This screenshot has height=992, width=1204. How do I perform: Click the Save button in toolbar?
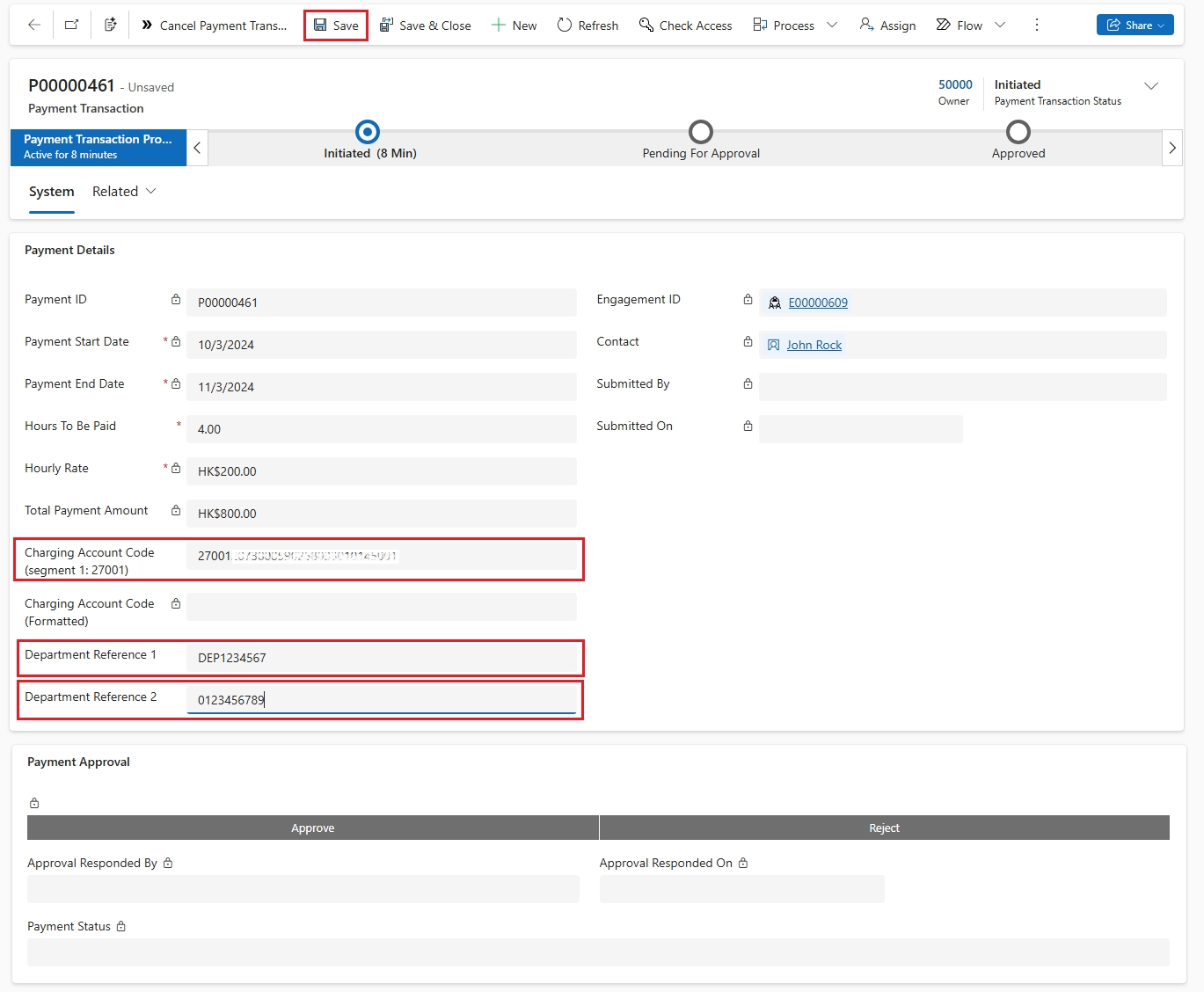tap(336, 26)
